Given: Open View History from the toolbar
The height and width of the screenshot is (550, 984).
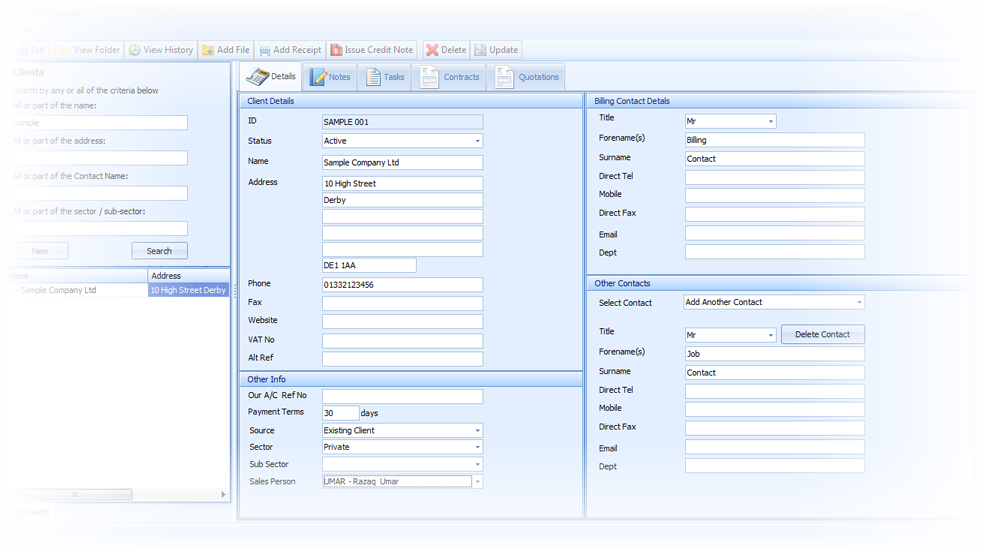Looking at the screenshot, I should [x=135, y=50].
